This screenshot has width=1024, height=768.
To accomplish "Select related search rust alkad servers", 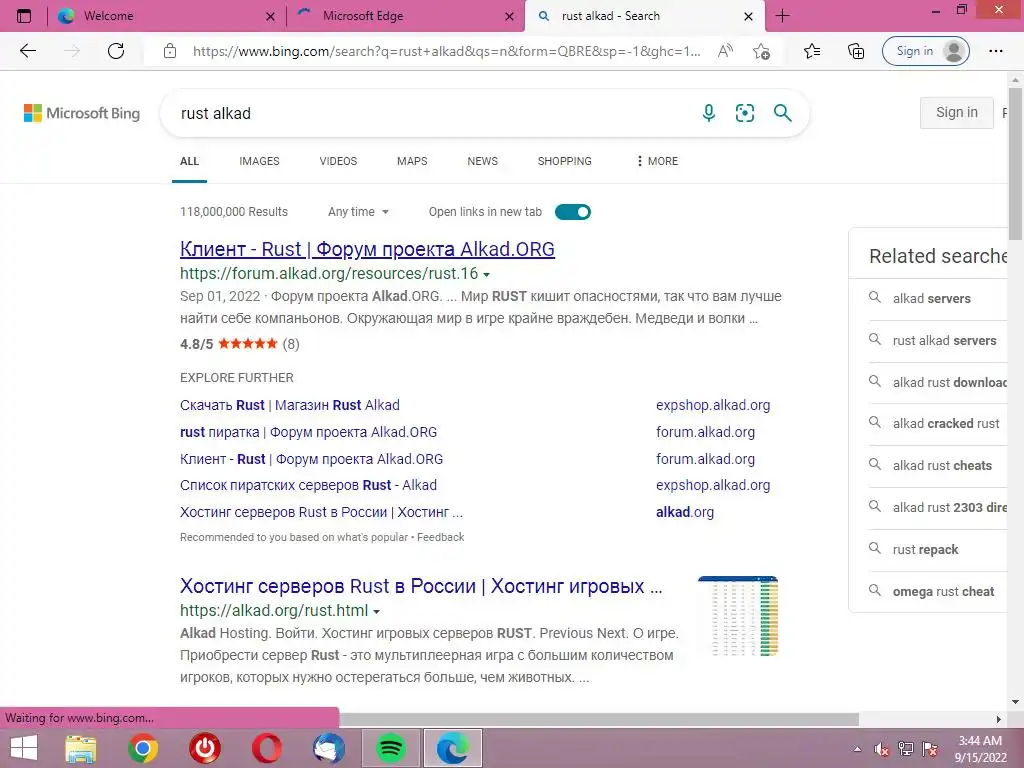I will click(x=944, y=340).
